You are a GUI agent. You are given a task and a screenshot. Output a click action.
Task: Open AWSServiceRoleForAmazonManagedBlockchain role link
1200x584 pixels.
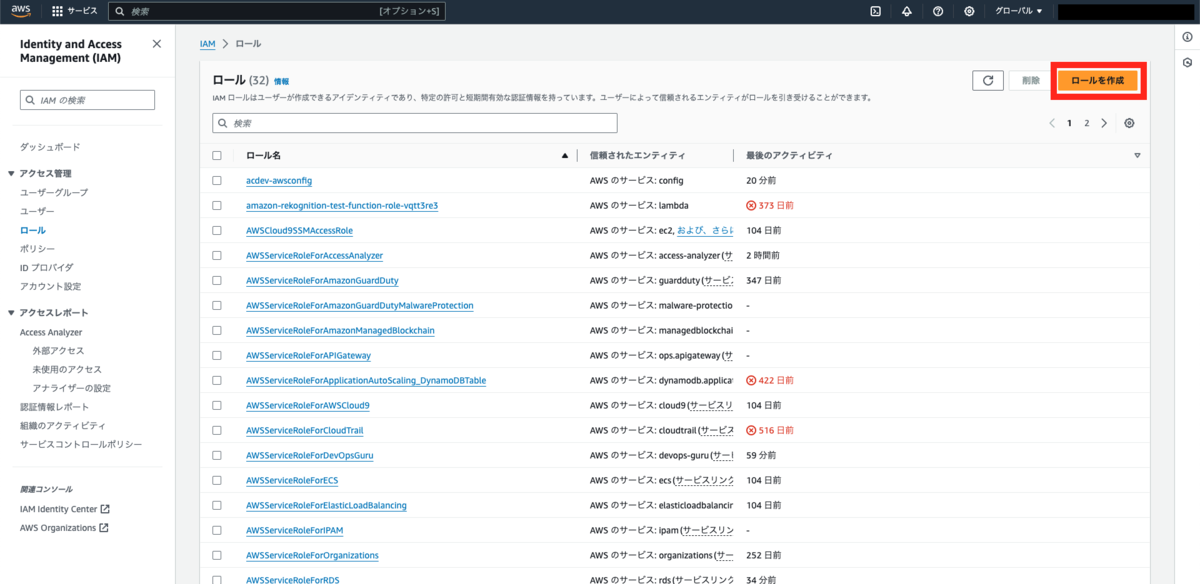[340, 331]
